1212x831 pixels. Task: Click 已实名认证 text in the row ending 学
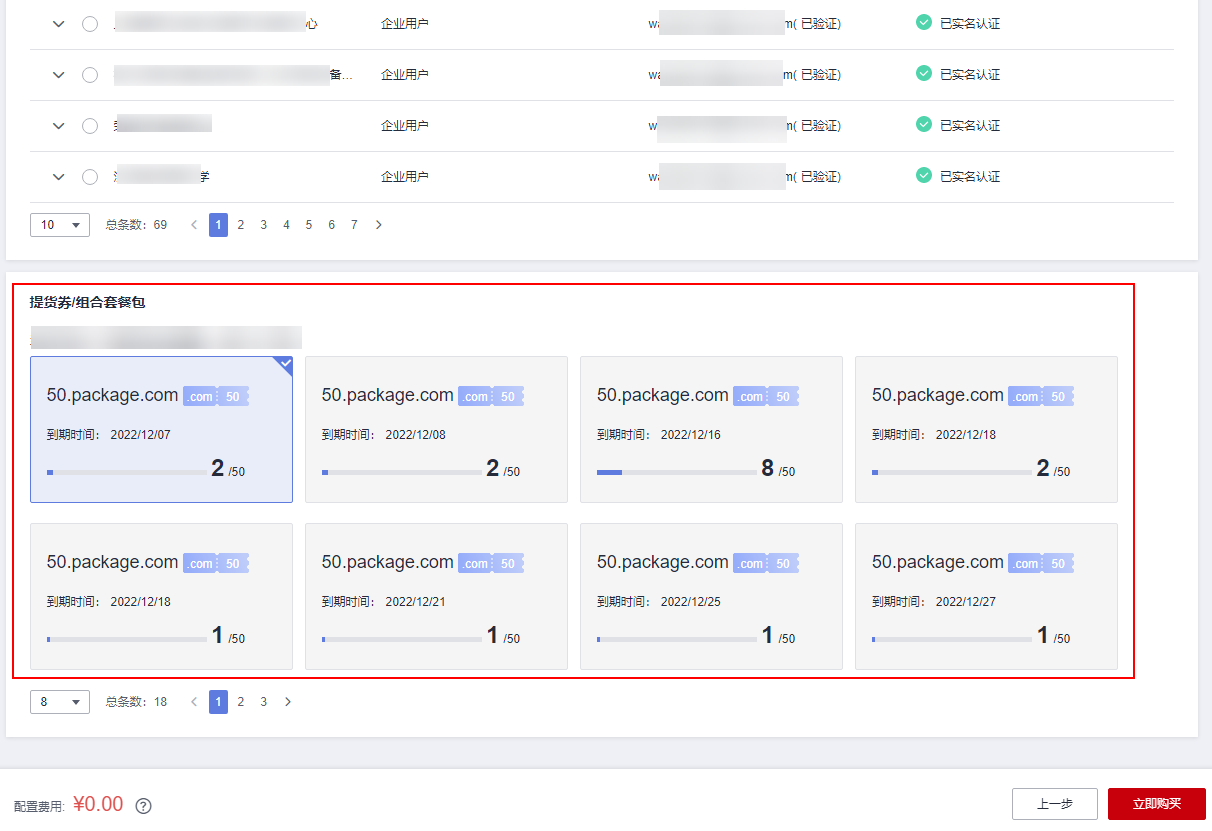970,176
